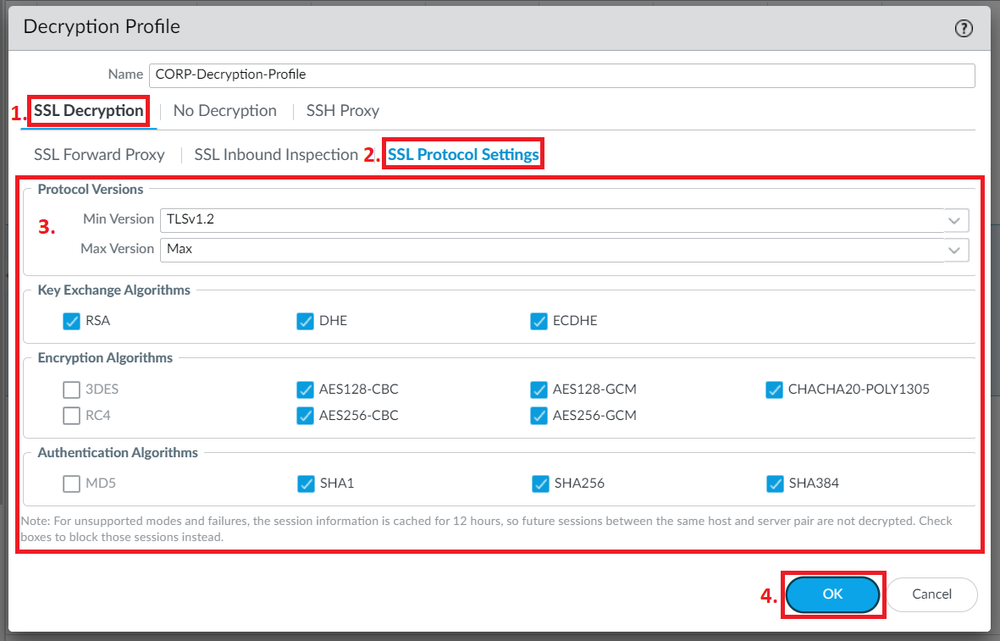Select the SSL Forward Proxy subtab
The width and height of the screenshot is (1000, 641).
point(99,154)
